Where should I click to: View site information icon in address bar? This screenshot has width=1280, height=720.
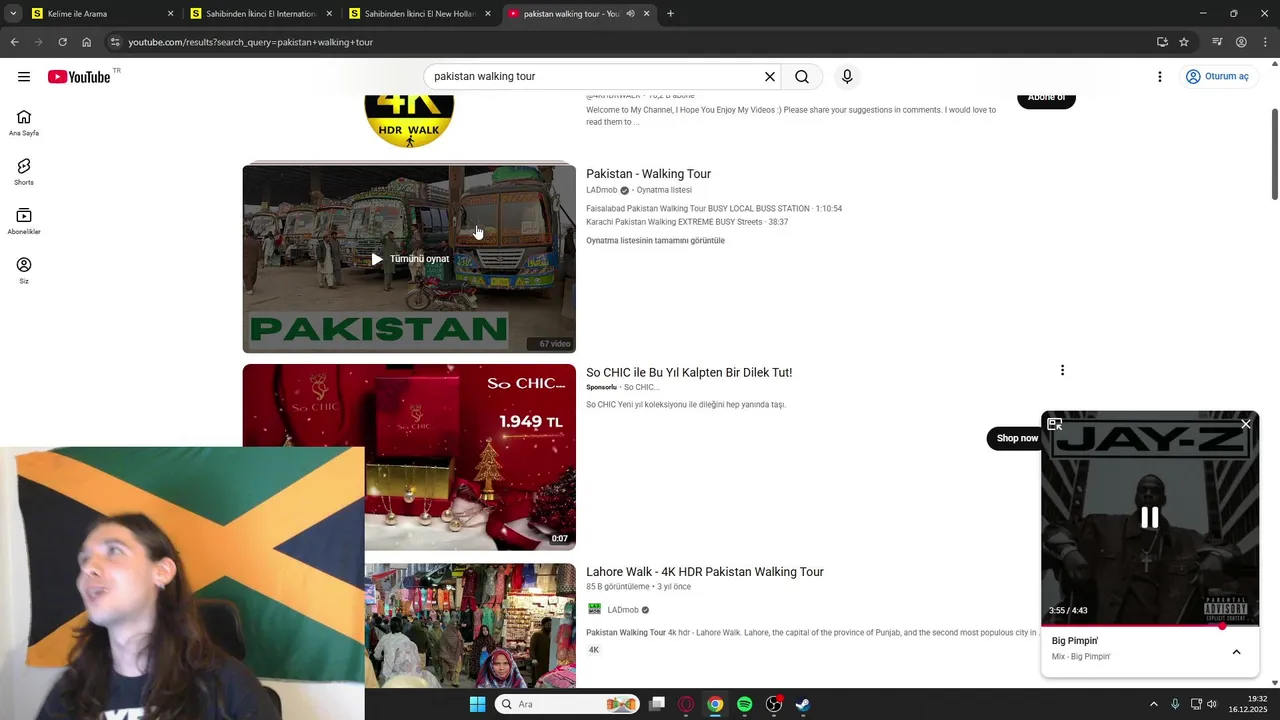pos(115,42)
